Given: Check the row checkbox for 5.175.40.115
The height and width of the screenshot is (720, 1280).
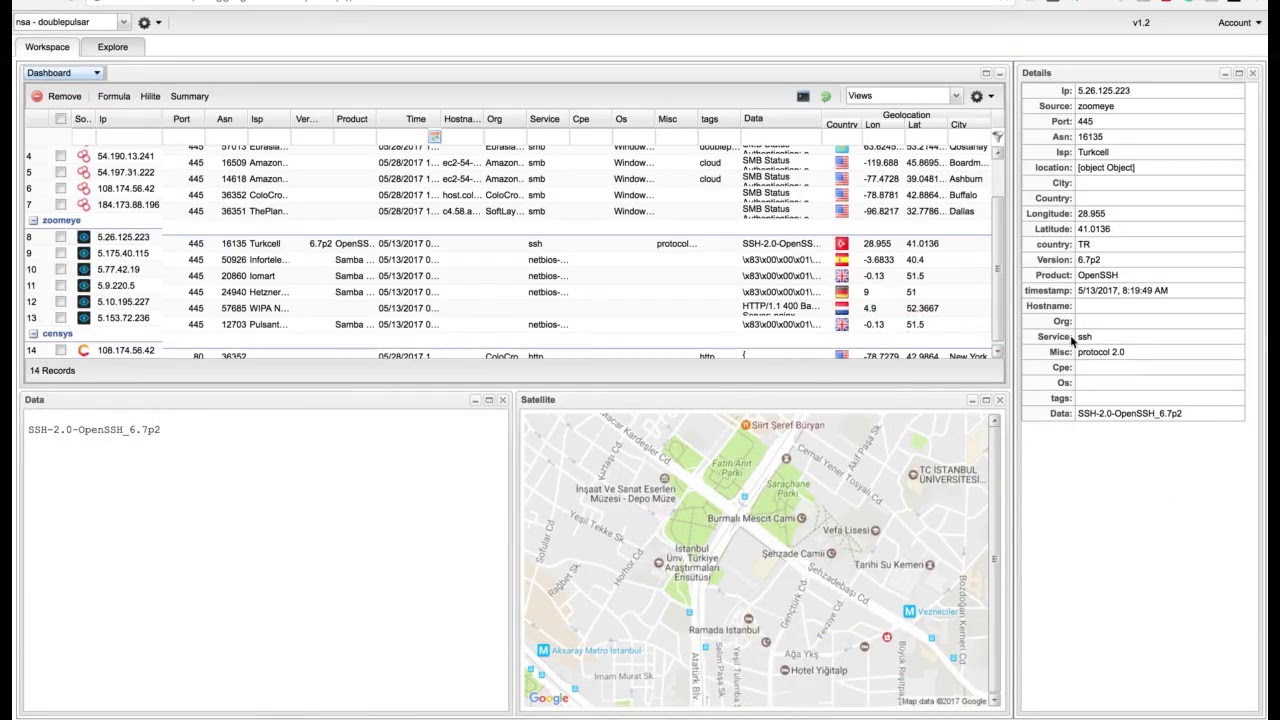Looking at the screenshot, I should 61,253.
